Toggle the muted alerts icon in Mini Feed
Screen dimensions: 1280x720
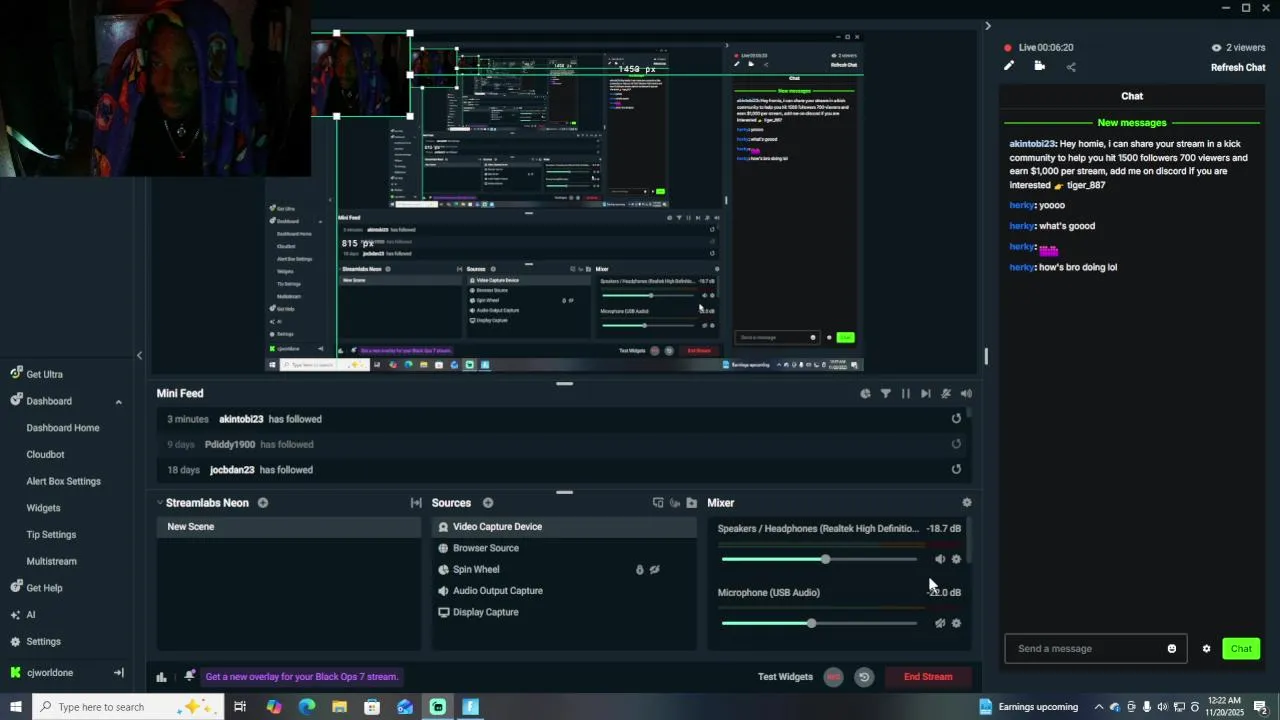[946, 394]
